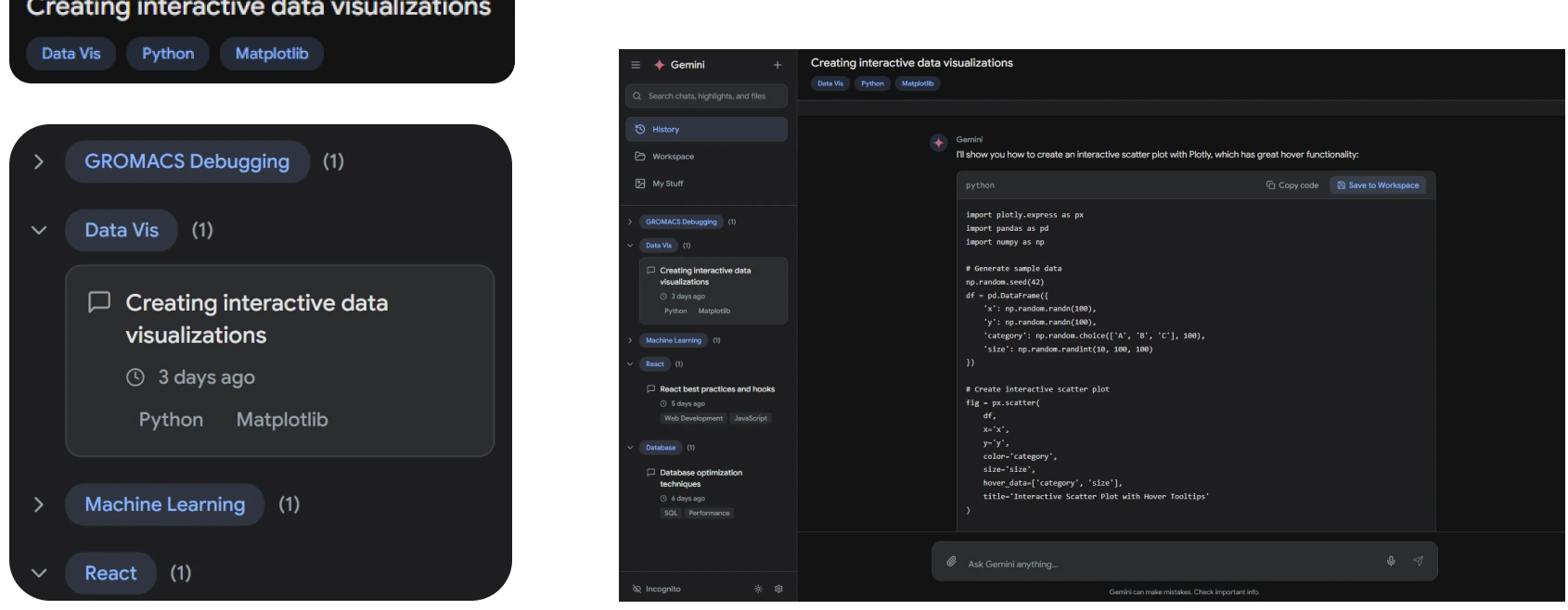Viewport: 1568px width, 610px height.
Task: Click the copy icon next to Copy code
Action: click(1270, 185)
